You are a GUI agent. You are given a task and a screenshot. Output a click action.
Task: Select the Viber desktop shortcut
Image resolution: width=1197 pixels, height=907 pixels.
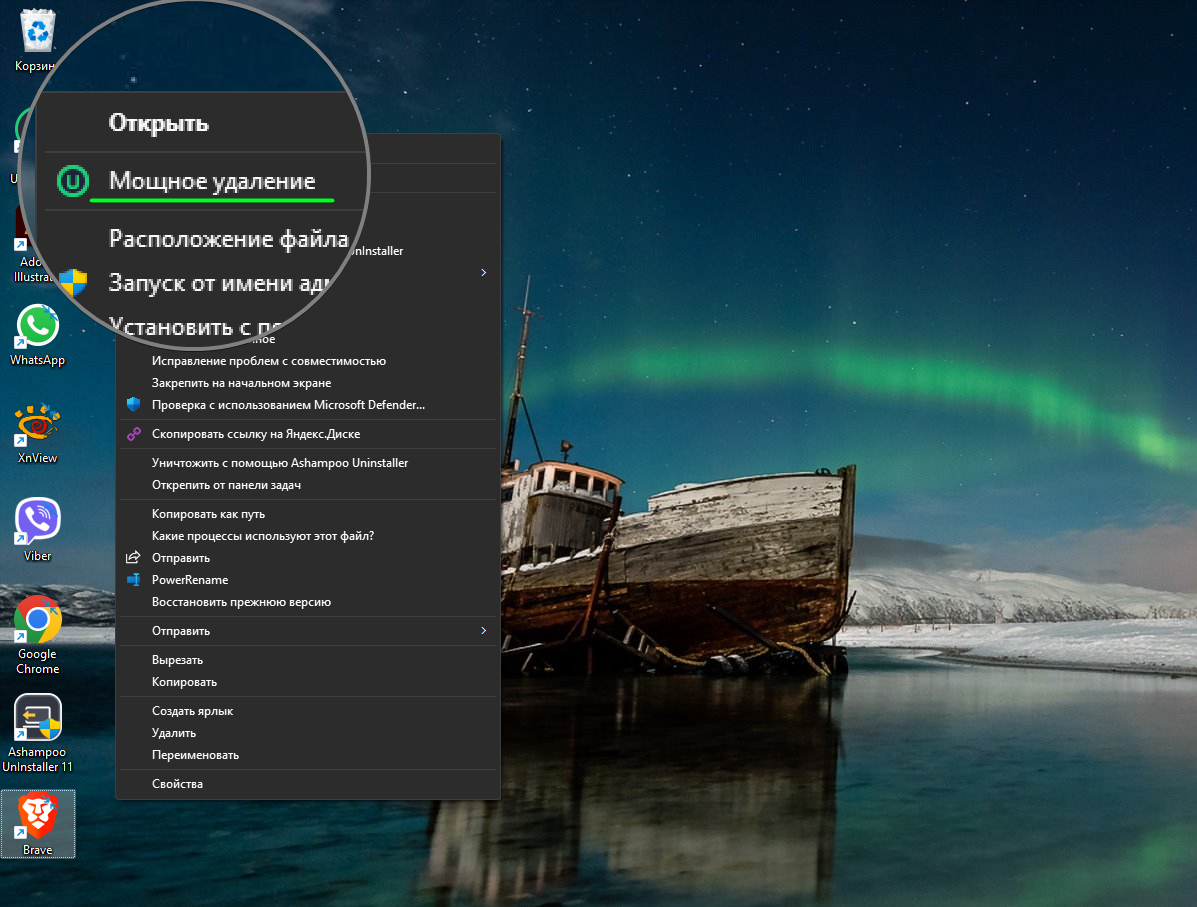[37, 530]
